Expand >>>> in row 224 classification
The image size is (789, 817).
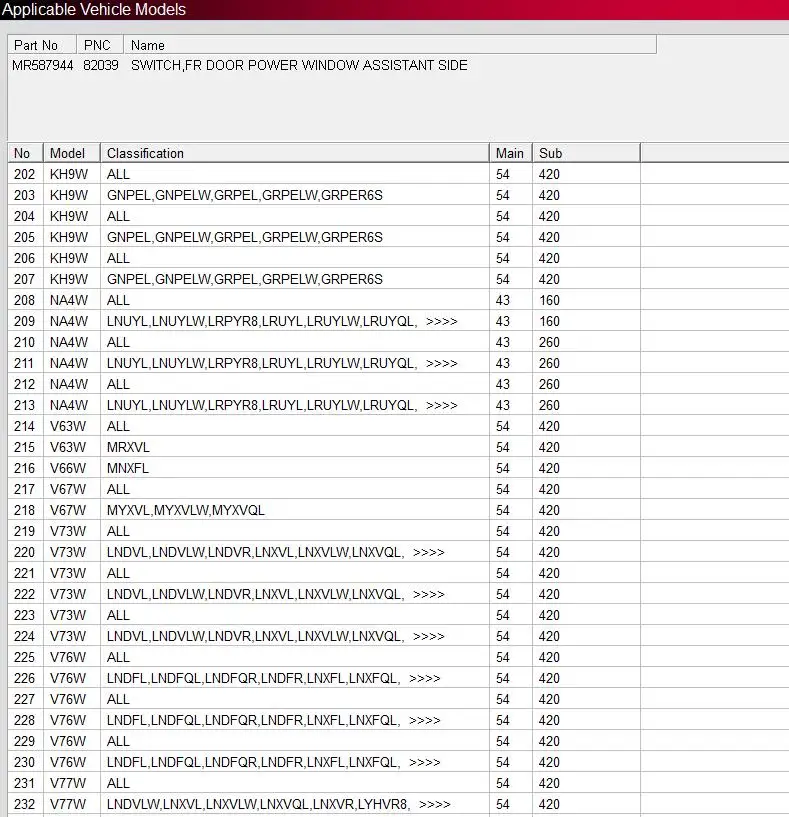(428, 636)
